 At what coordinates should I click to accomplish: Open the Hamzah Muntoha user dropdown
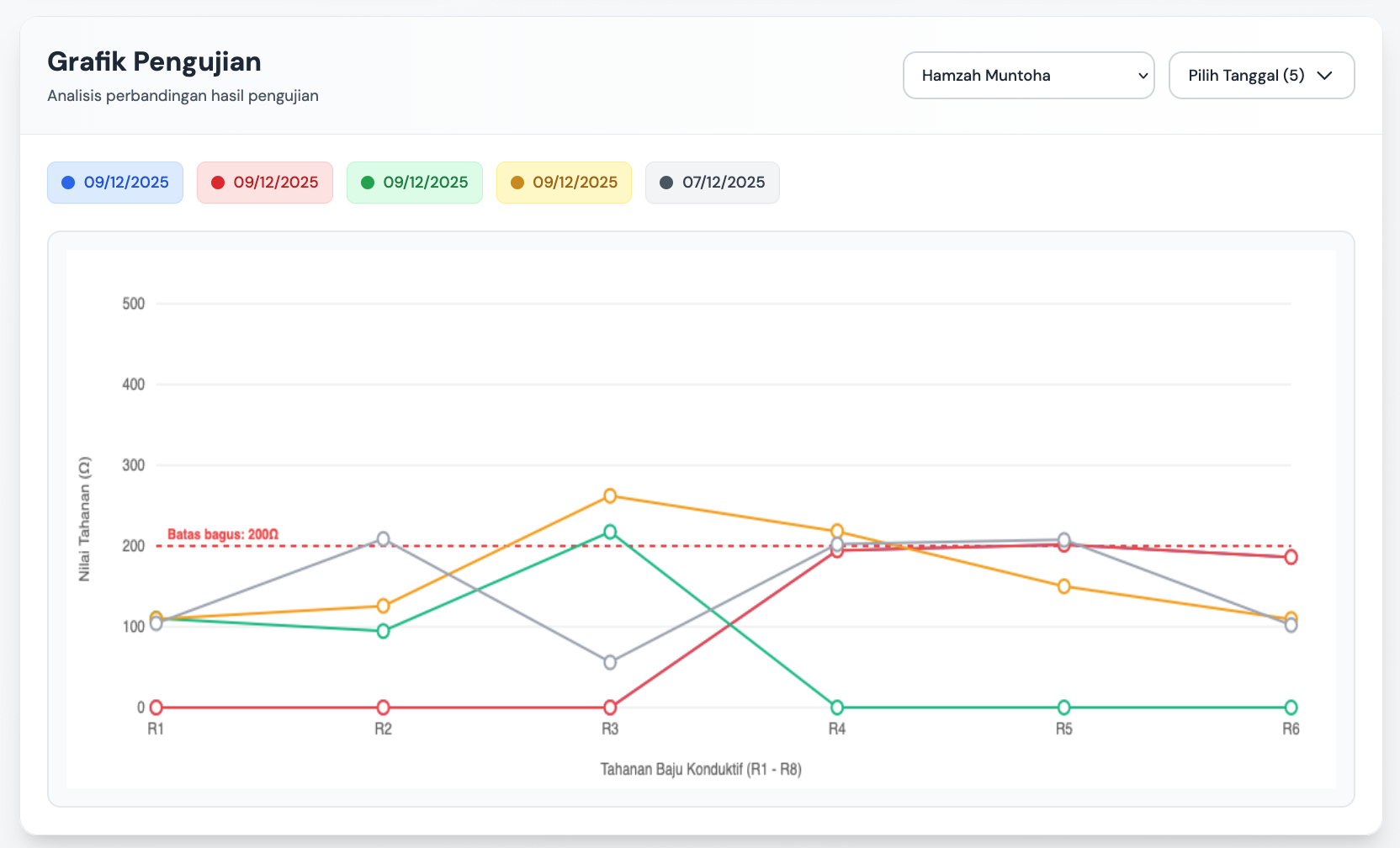(1028, 75)
